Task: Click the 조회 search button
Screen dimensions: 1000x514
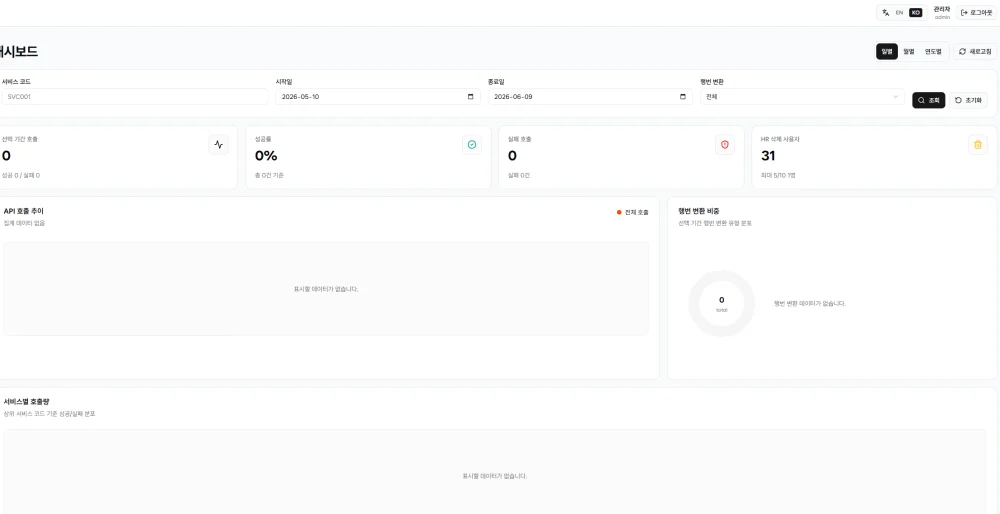Action: (929, 100)
